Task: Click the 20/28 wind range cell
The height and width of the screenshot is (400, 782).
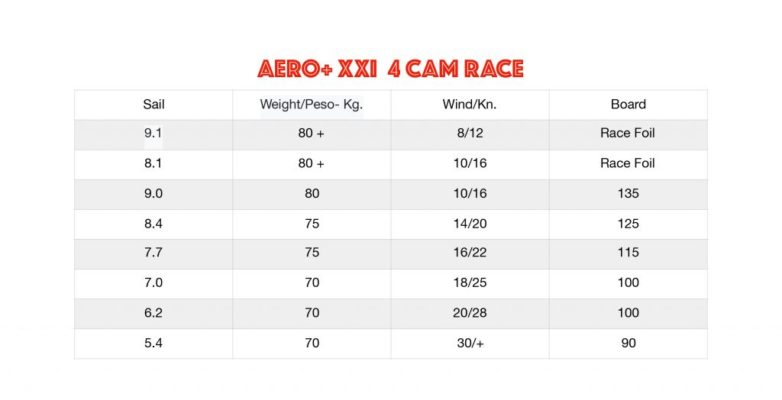Action: click(x=470, y=313)
